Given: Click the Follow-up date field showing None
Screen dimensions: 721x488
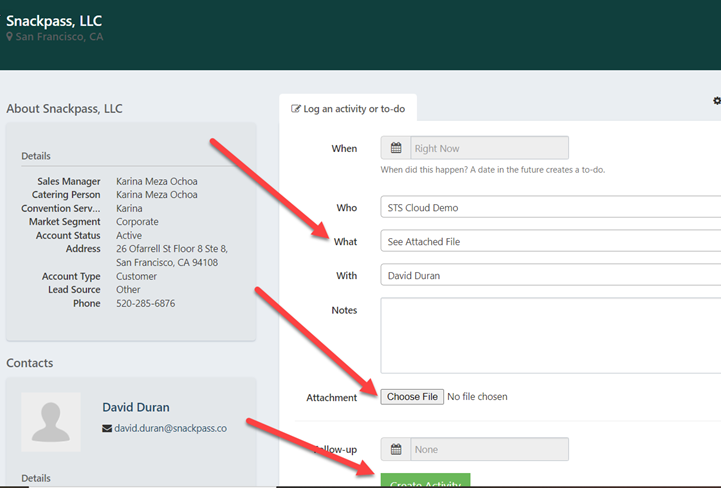Looking at the screenshot, I should [x=488, y=450].
